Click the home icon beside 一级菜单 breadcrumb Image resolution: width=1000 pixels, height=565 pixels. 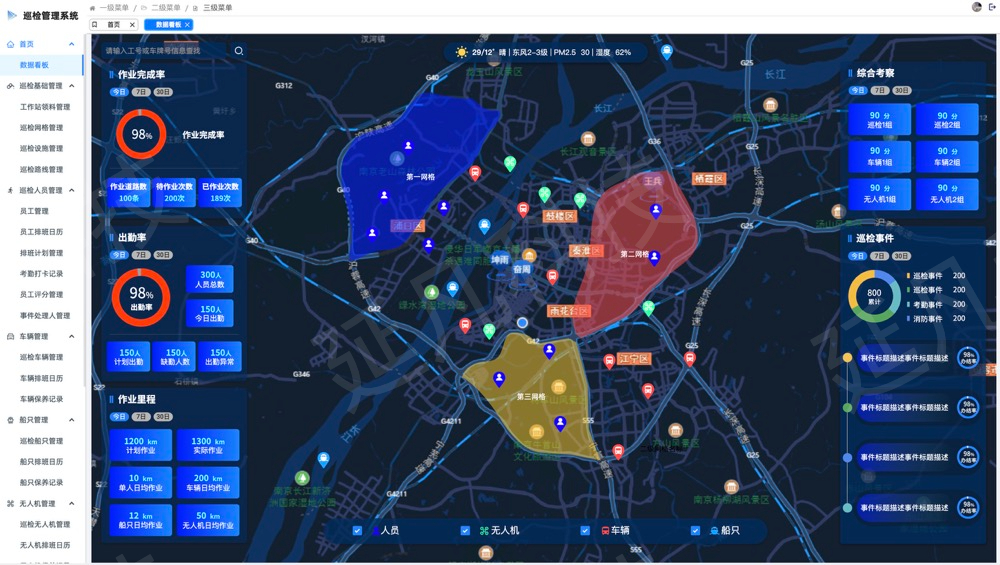[x=93, y=8]
